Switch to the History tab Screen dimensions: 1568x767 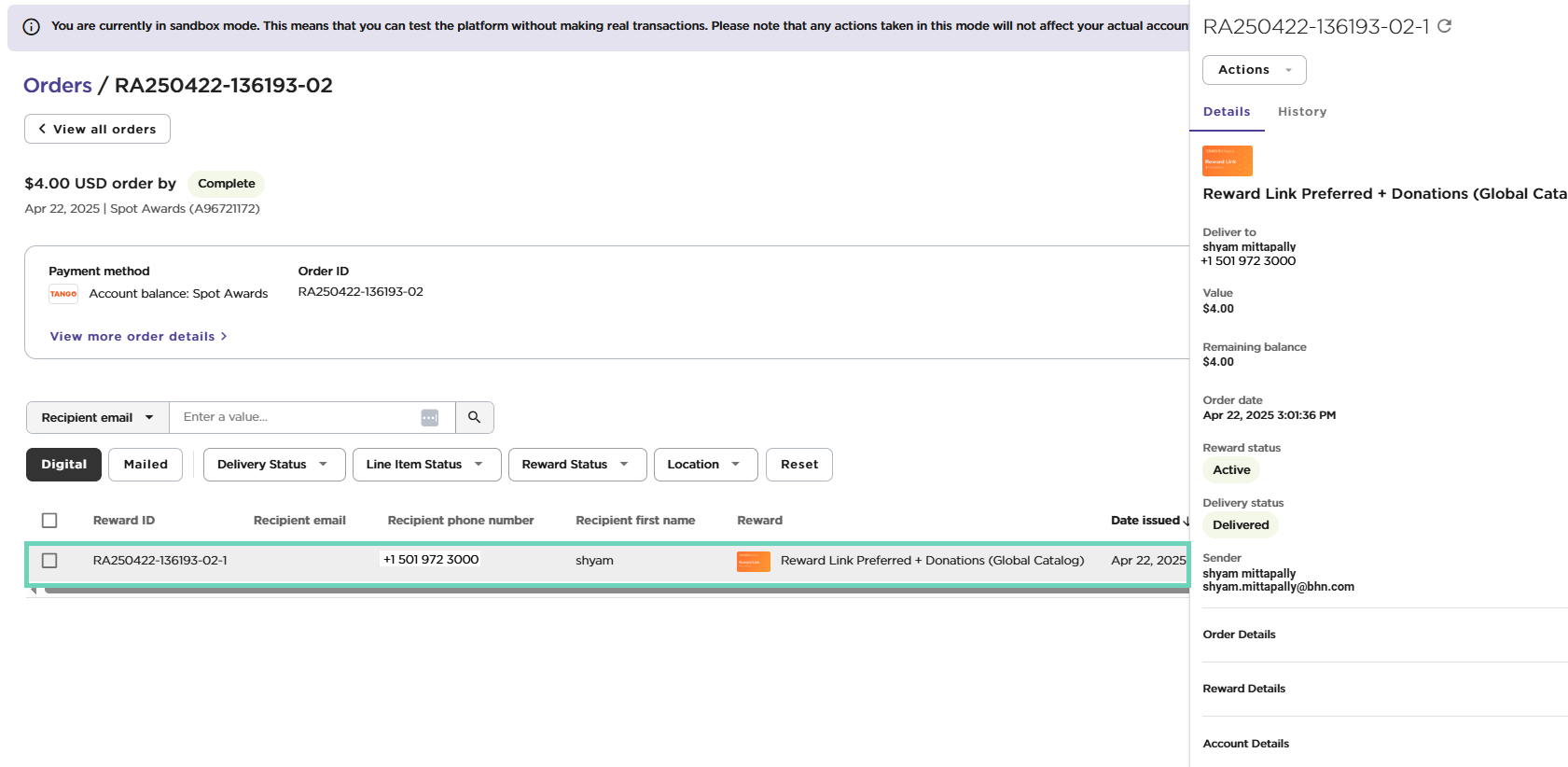click(1301, 112)
